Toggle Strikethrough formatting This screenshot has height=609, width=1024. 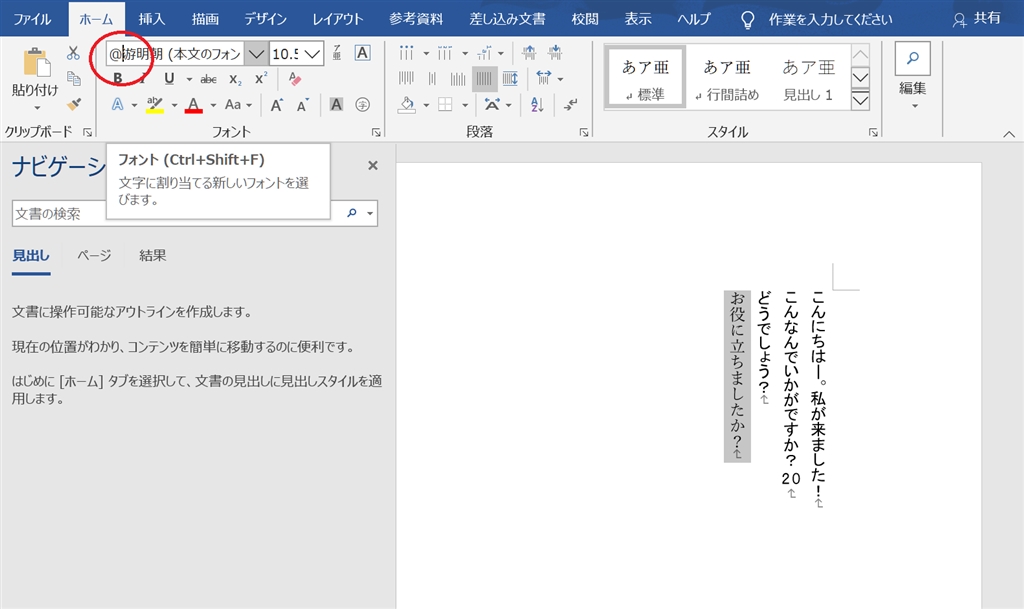pos(208,79)
